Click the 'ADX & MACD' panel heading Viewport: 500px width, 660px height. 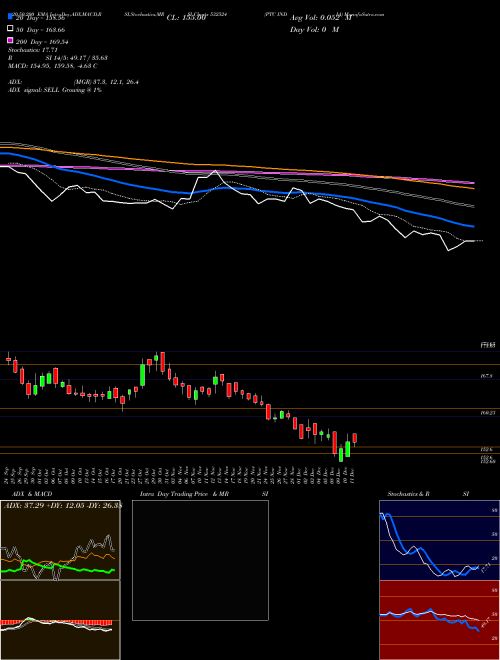pos(32,494)
